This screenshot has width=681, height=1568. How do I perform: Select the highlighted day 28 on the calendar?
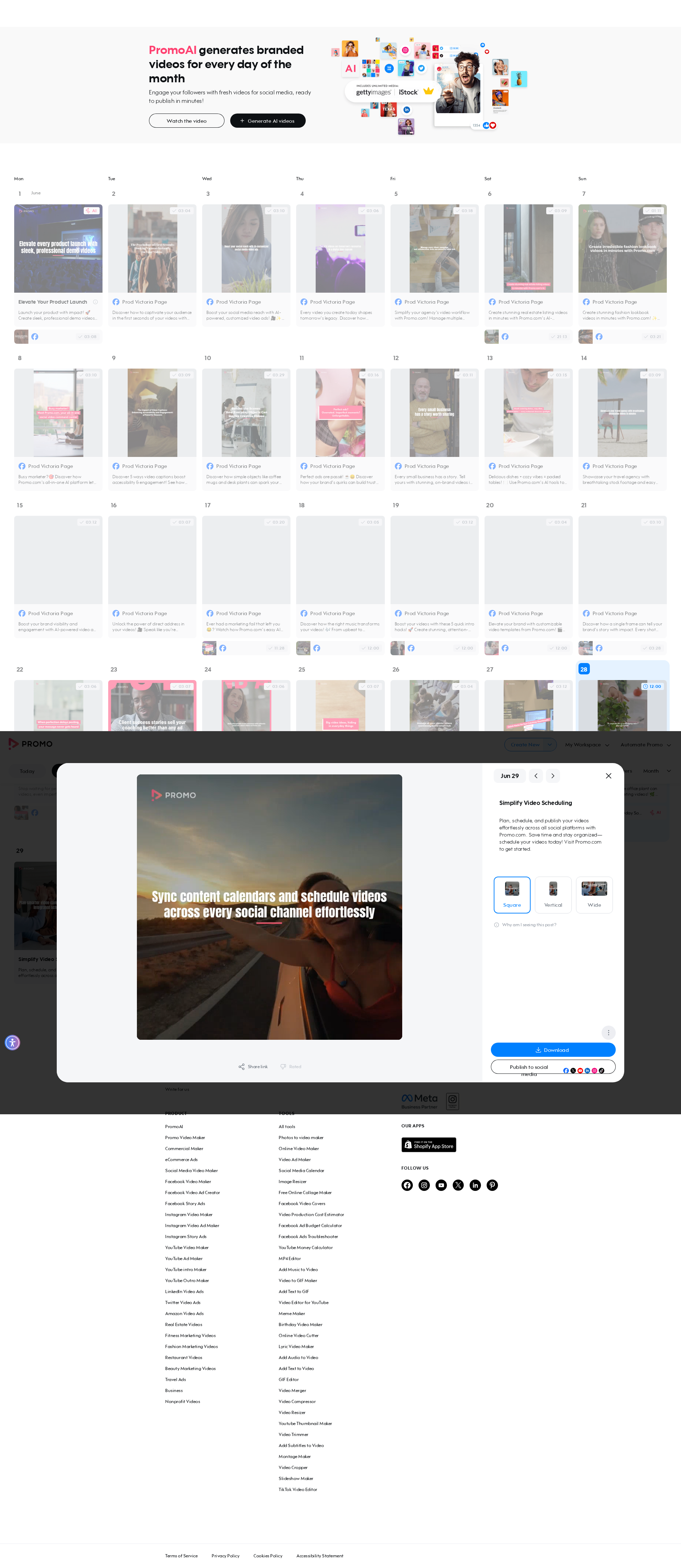tap(583, 669)
